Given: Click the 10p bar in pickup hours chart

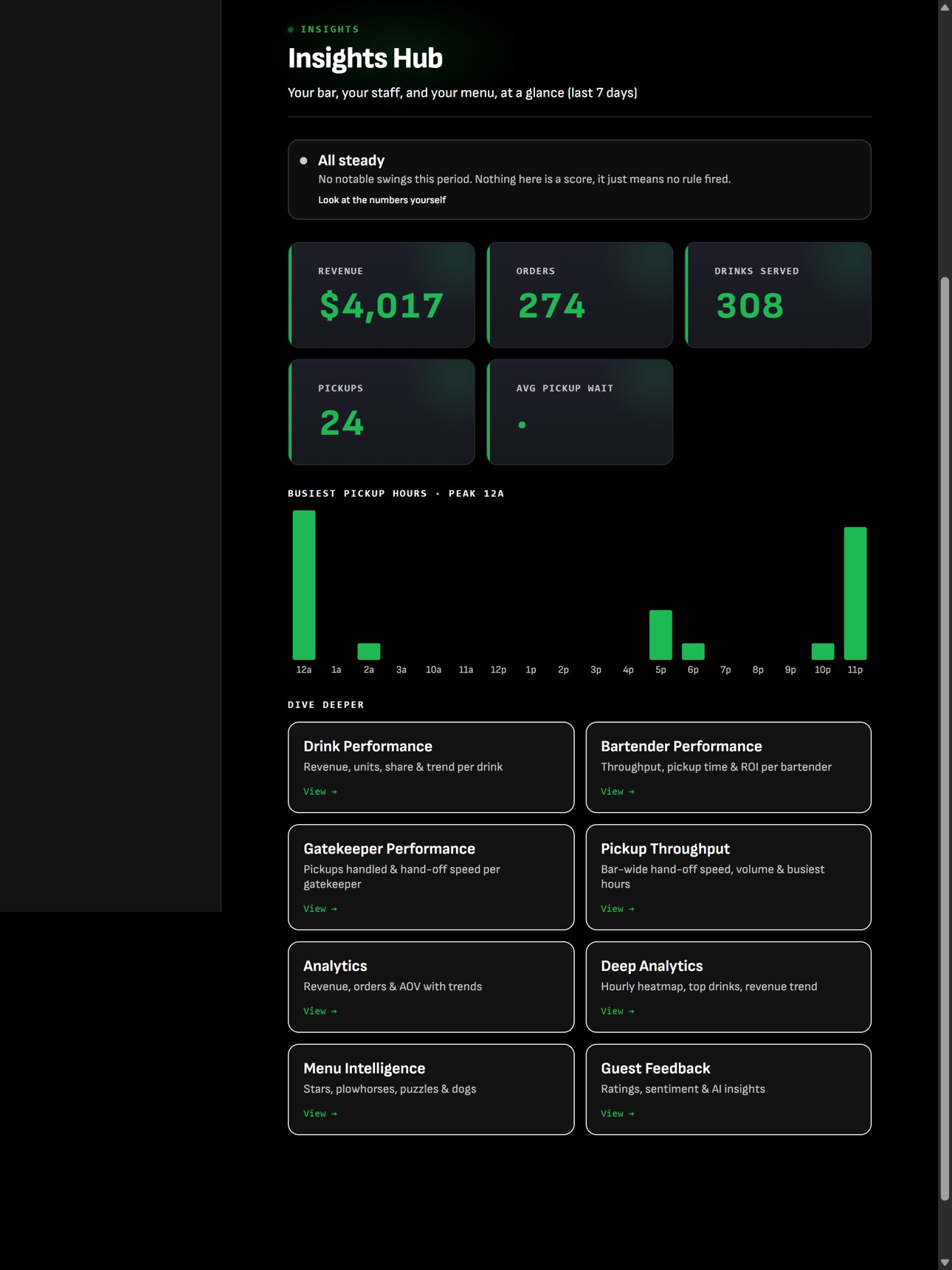Looking at the screenshot, I should pyautogui.click(x=823, y=651).
